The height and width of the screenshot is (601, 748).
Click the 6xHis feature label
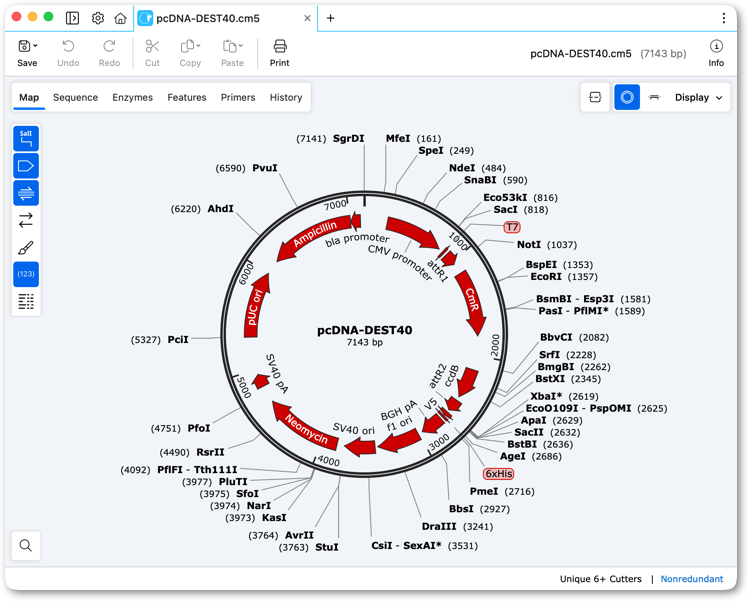pyautogui.click(x=499, y=474)
